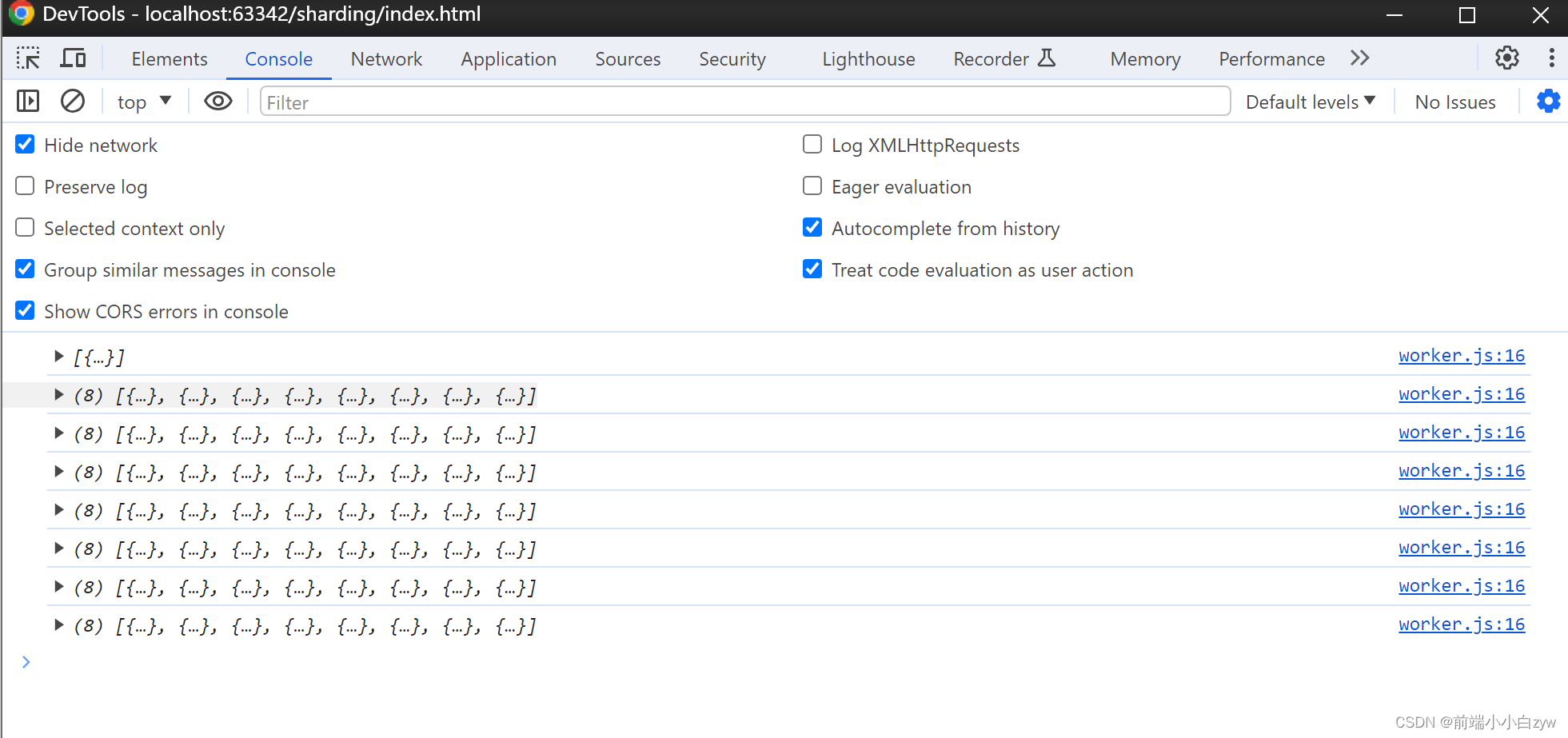Activate the inspect element picker icon
The height and width of the screenshot is (738, 1568).
coord(28,58)
